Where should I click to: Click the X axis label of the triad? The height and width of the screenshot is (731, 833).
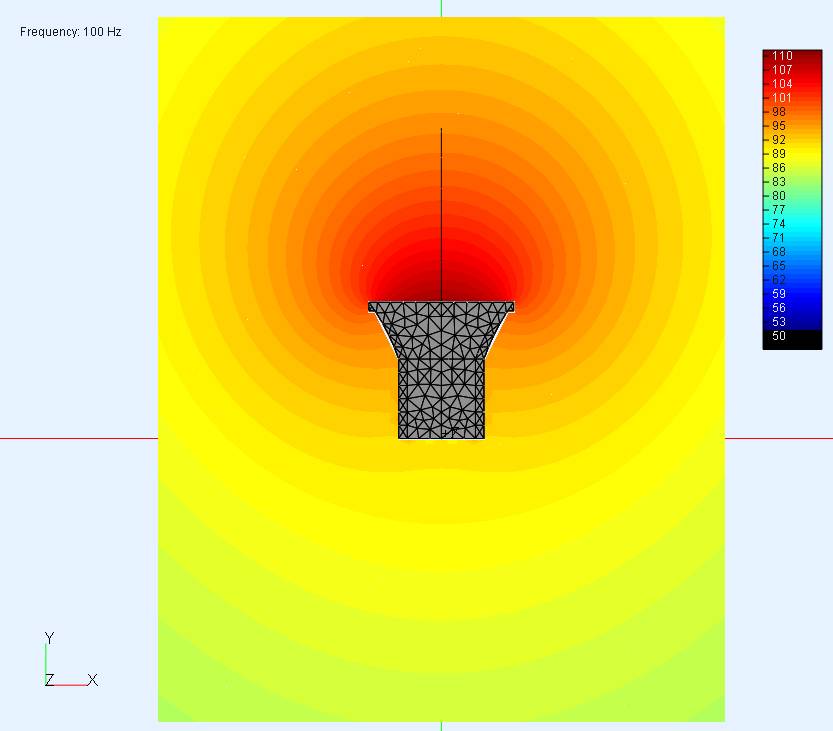tap(92, 680)
